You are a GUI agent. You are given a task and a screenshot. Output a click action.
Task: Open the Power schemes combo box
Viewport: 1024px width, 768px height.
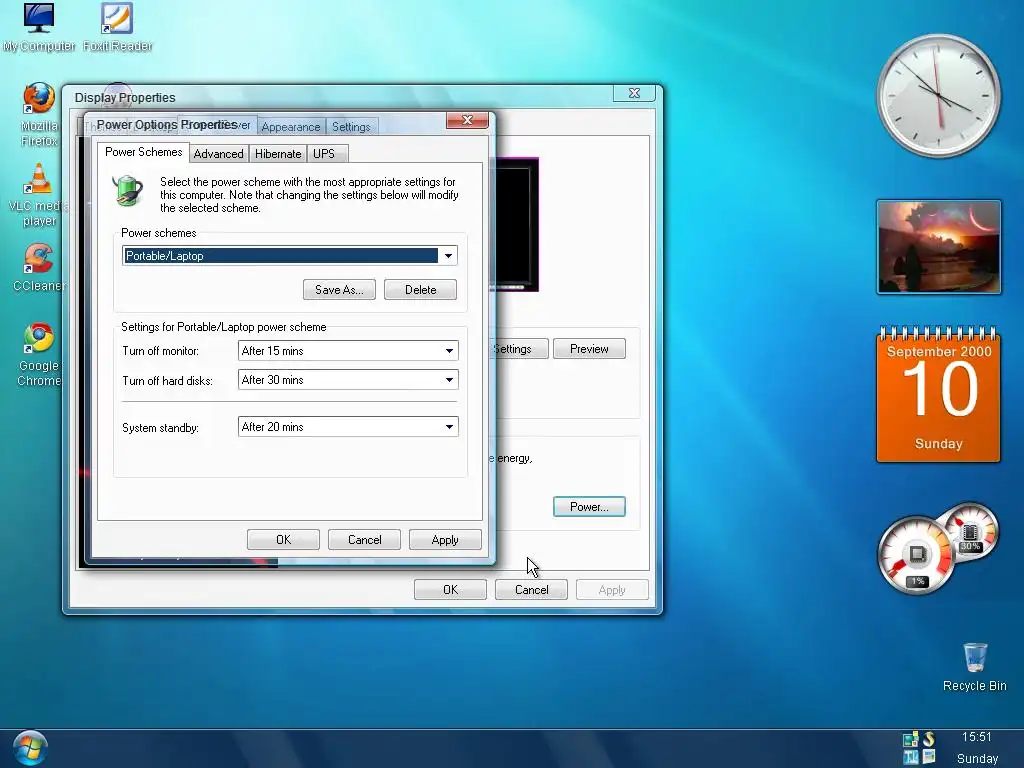289,255
